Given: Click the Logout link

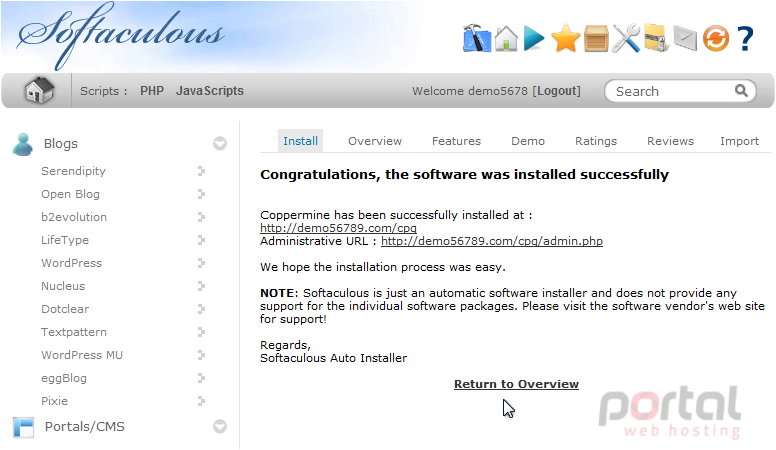Looking at the screenshot, I should click(557, 91).
